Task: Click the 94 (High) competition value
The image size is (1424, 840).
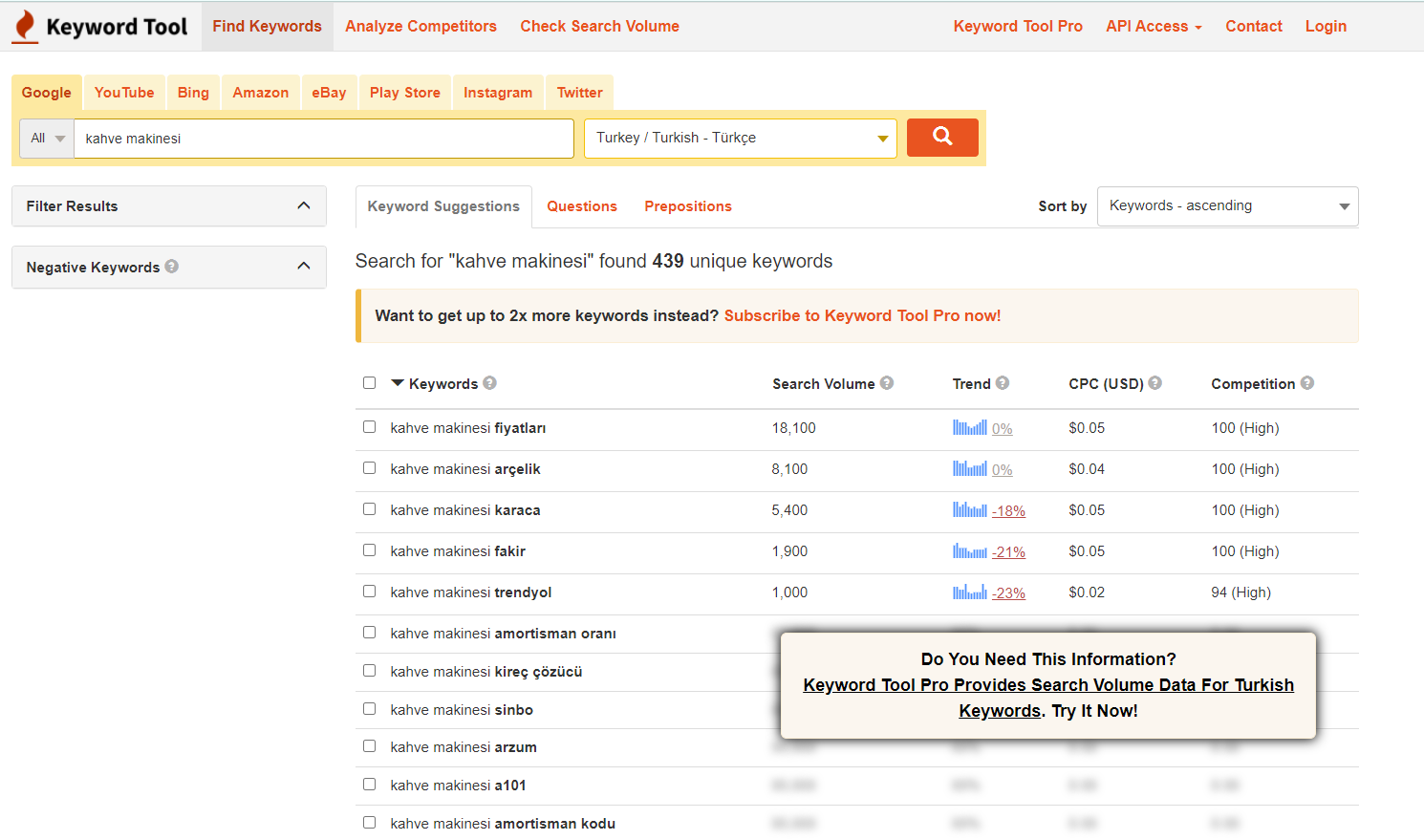Action: (1241, 592)
